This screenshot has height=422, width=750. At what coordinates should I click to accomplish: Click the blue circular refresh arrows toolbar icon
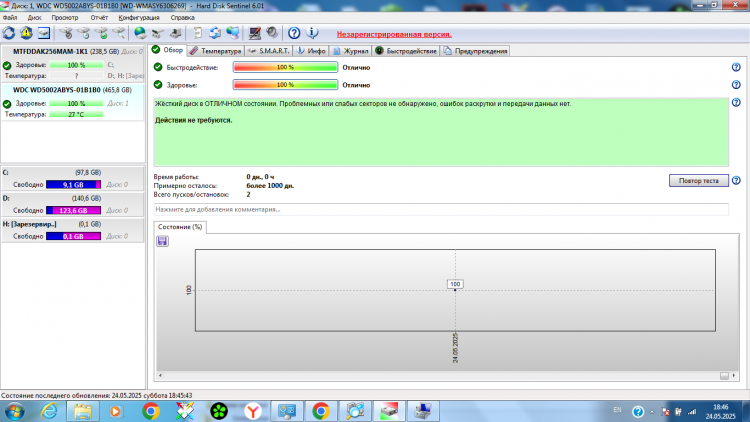point(9,33)
